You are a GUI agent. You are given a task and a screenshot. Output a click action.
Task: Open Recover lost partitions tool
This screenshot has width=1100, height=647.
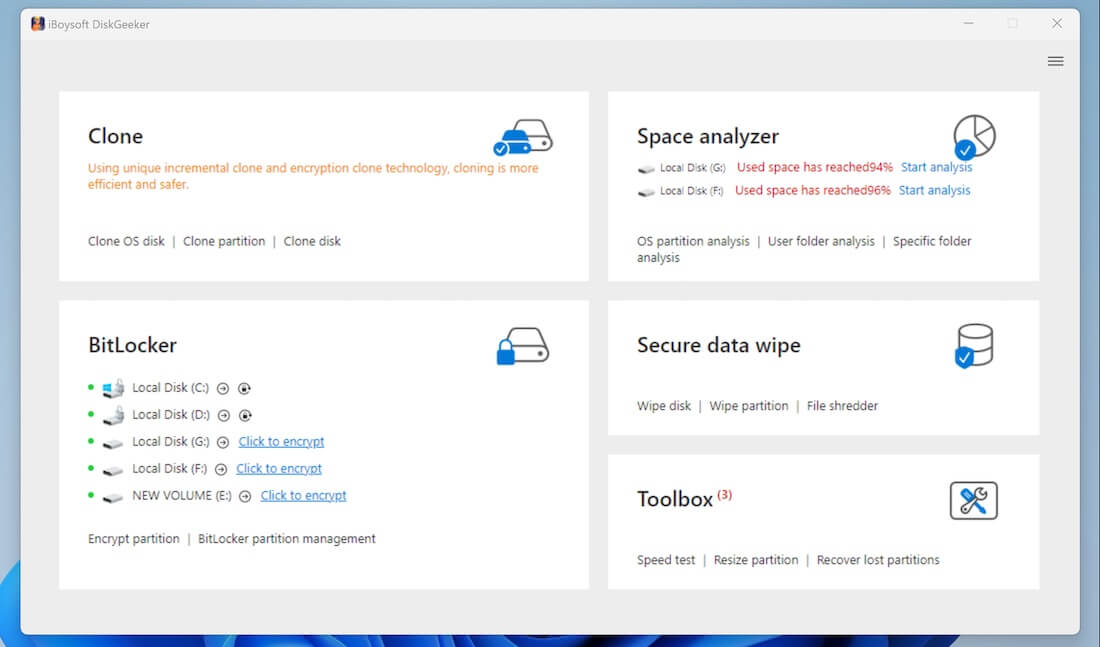tap(878, 560)
